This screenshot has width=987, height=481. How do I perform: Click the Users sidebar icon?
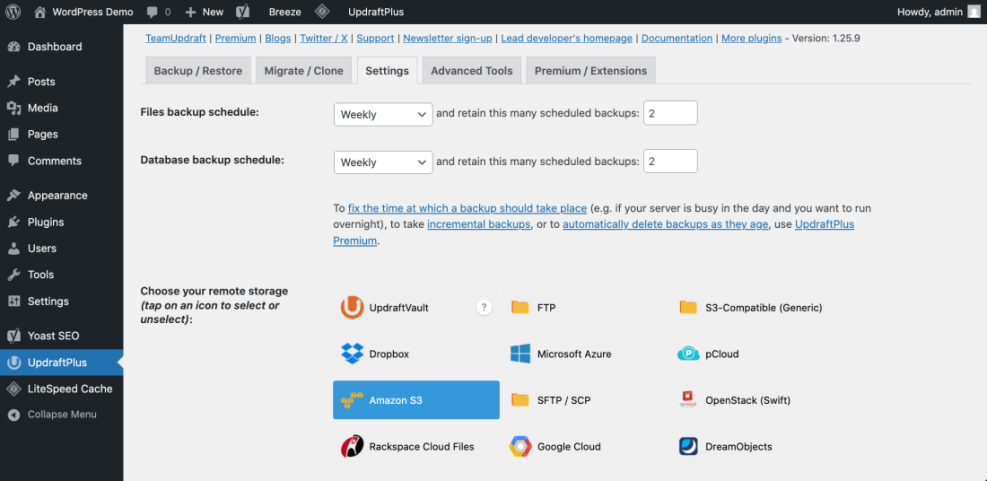(x=14, y=248)
